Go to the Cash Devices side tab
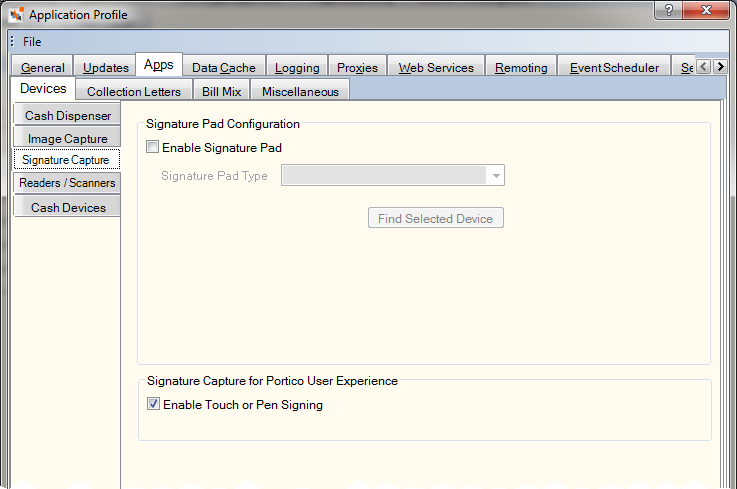 click(68, 207)
